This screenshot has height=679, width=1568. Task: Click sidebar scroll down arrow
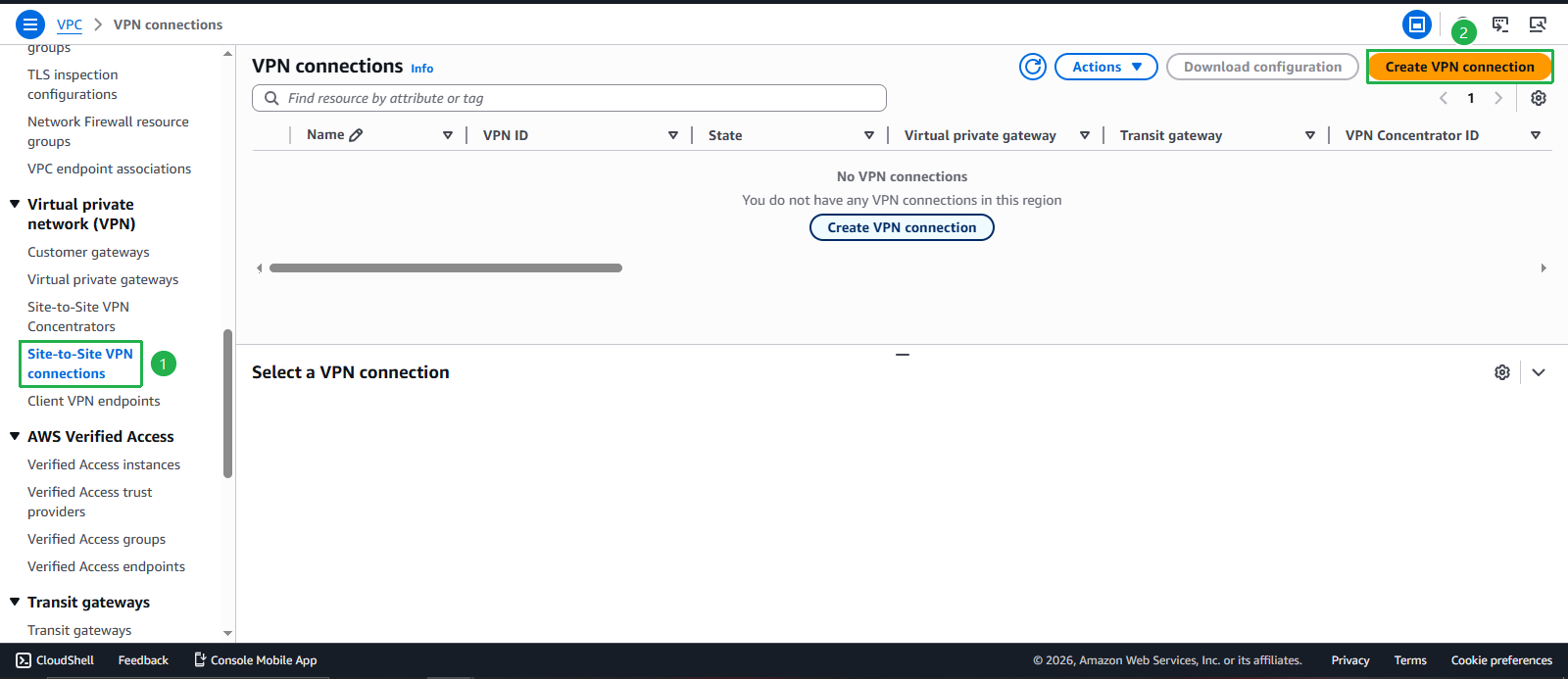(x=228, y=633)
